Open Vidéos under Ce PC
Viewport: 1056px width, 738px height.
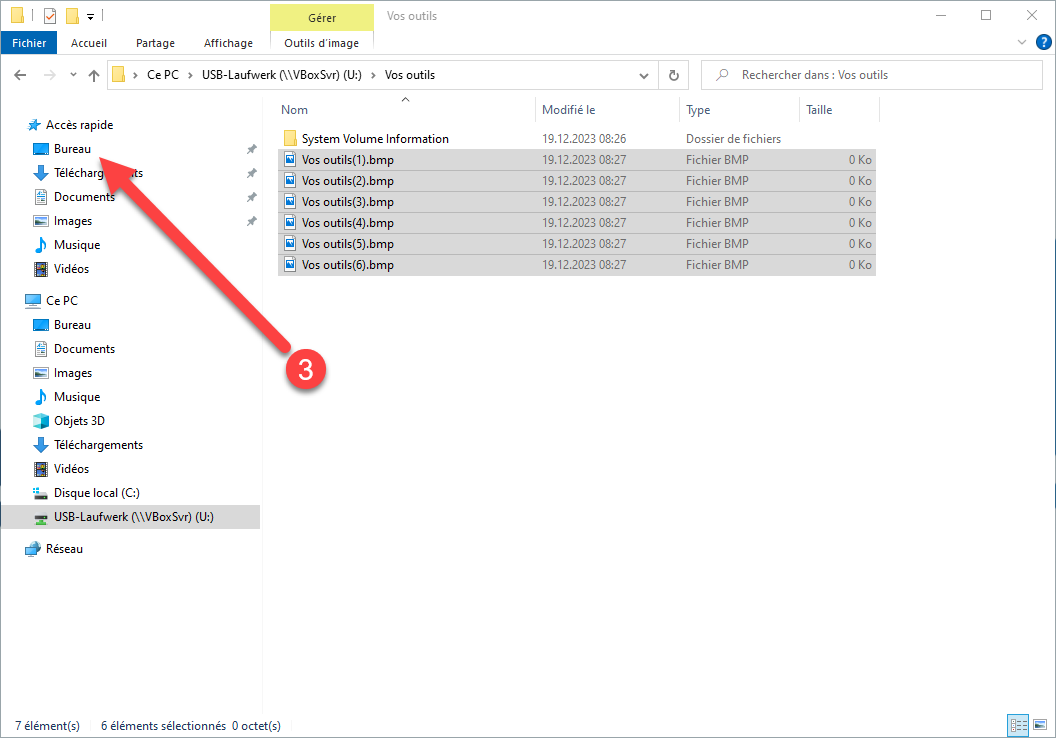point(71,469)
